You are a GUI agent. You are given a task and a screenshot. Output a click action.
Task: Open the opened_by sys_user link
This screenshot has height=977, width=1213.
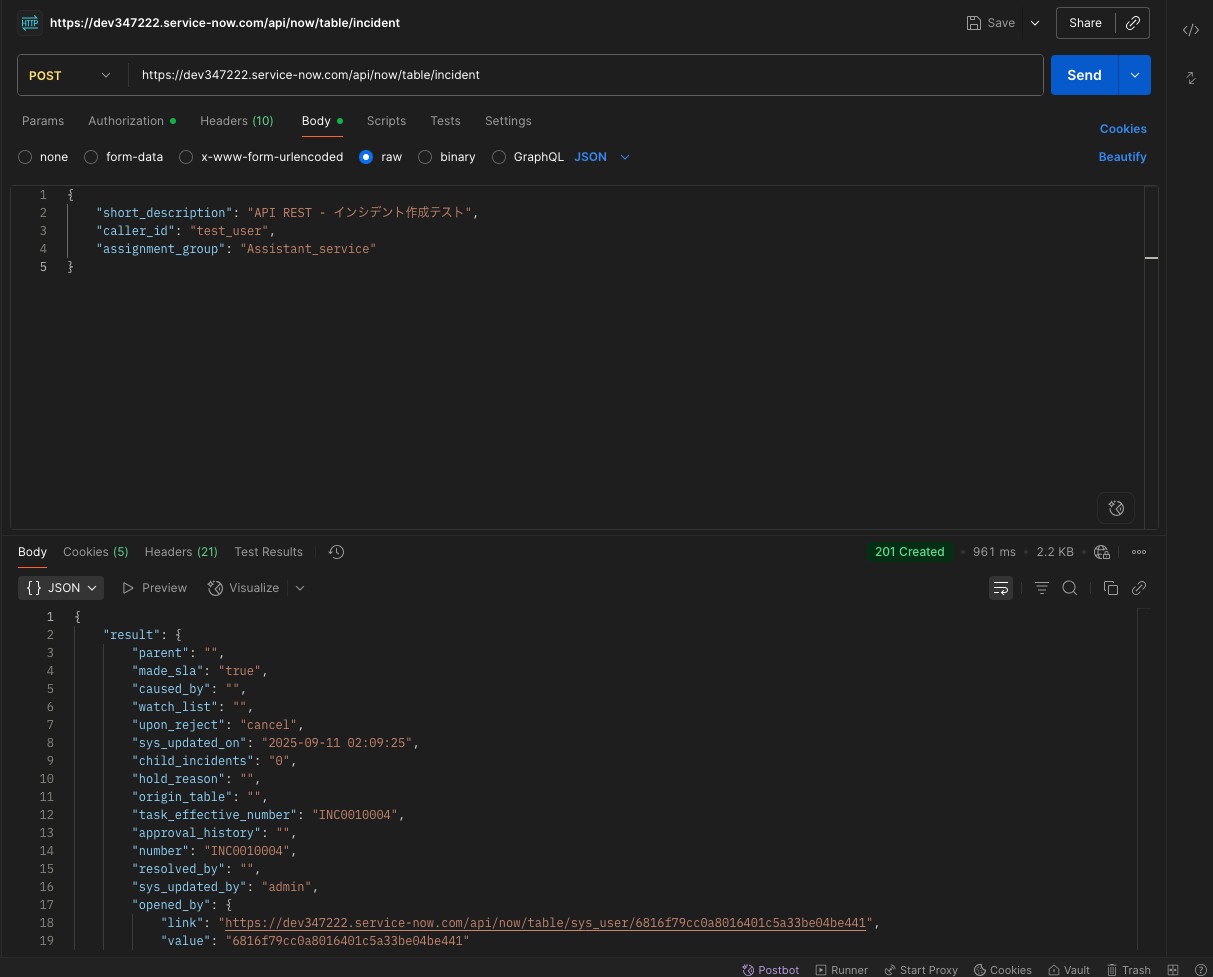click(545, 923)
